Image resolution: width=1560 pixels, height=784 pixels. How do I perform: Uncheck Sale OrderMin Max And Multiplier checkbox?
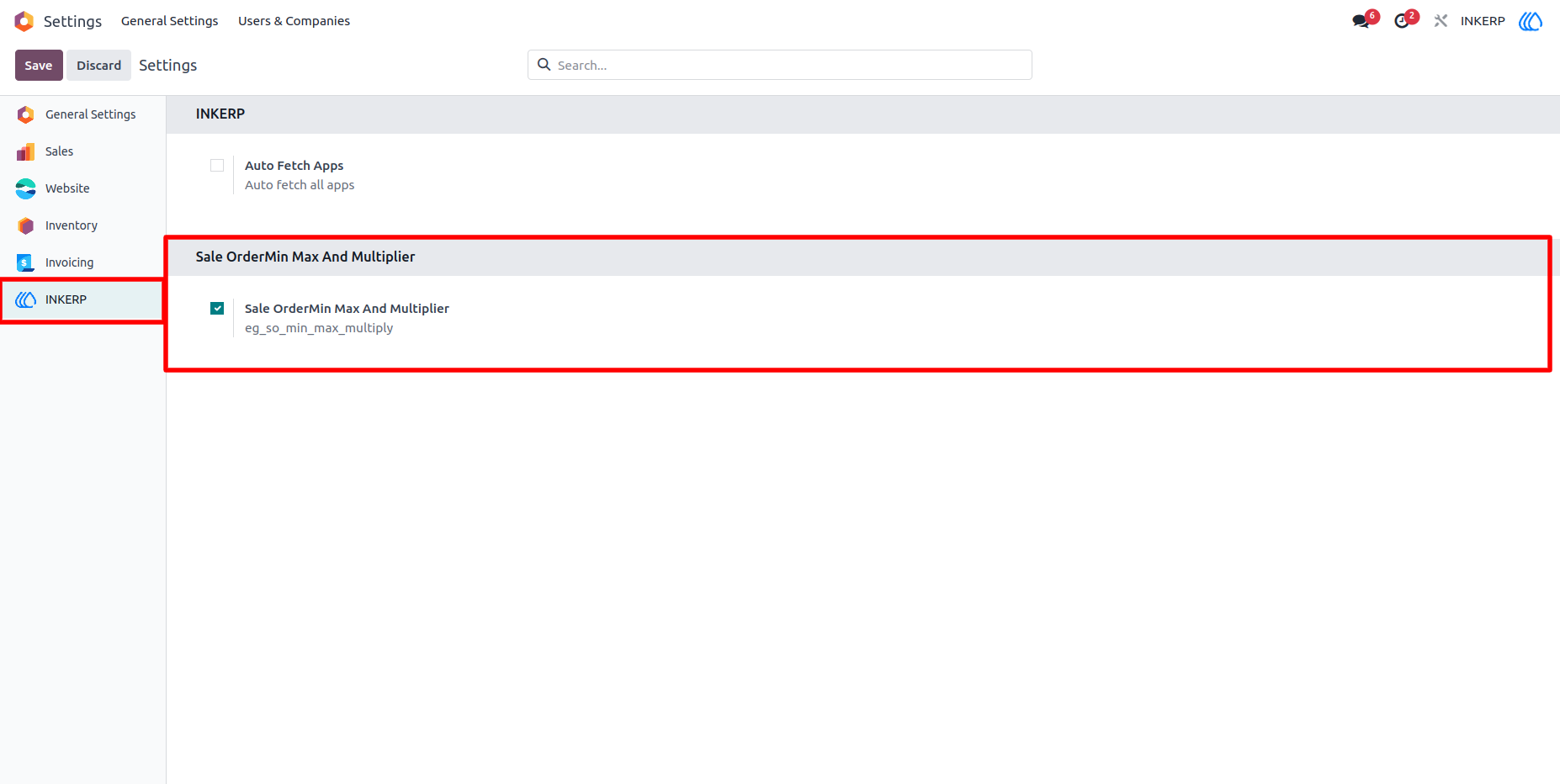tap(217, 309)
